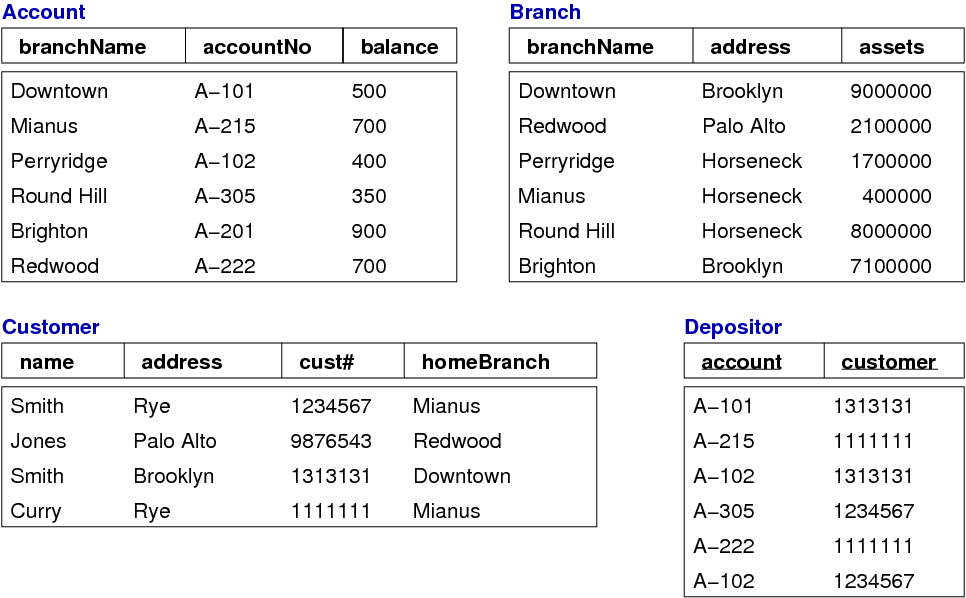Image resolution: width=966 pixels, height=598 pixels.
Task: Click the Branch address column header
Action: 750,47
